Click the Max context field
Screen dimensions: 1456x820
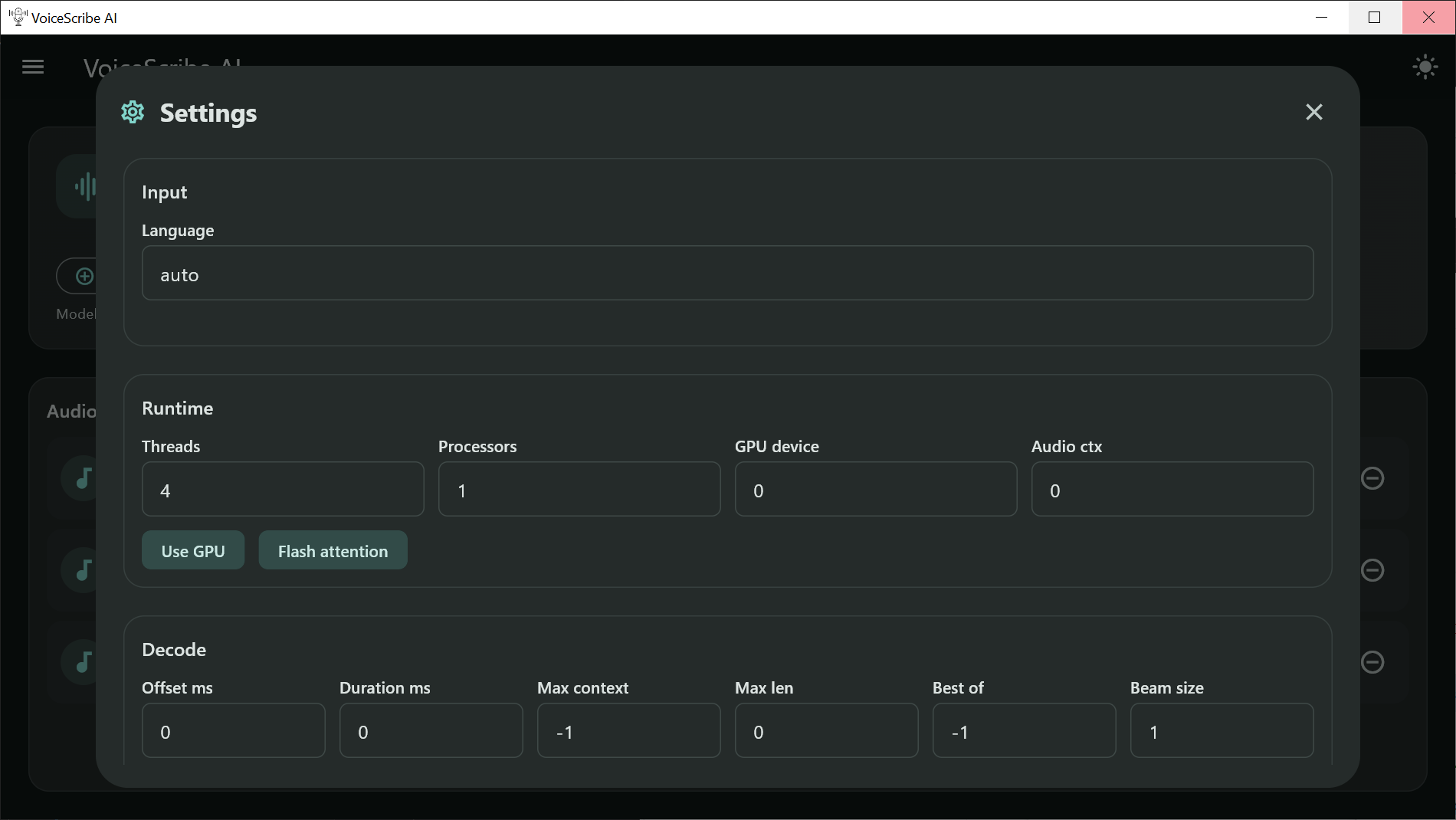point(628,730)
